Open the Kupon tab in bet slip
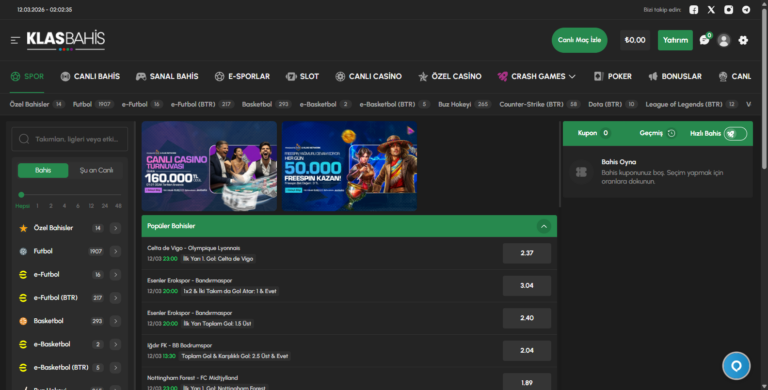 (593, 133)
